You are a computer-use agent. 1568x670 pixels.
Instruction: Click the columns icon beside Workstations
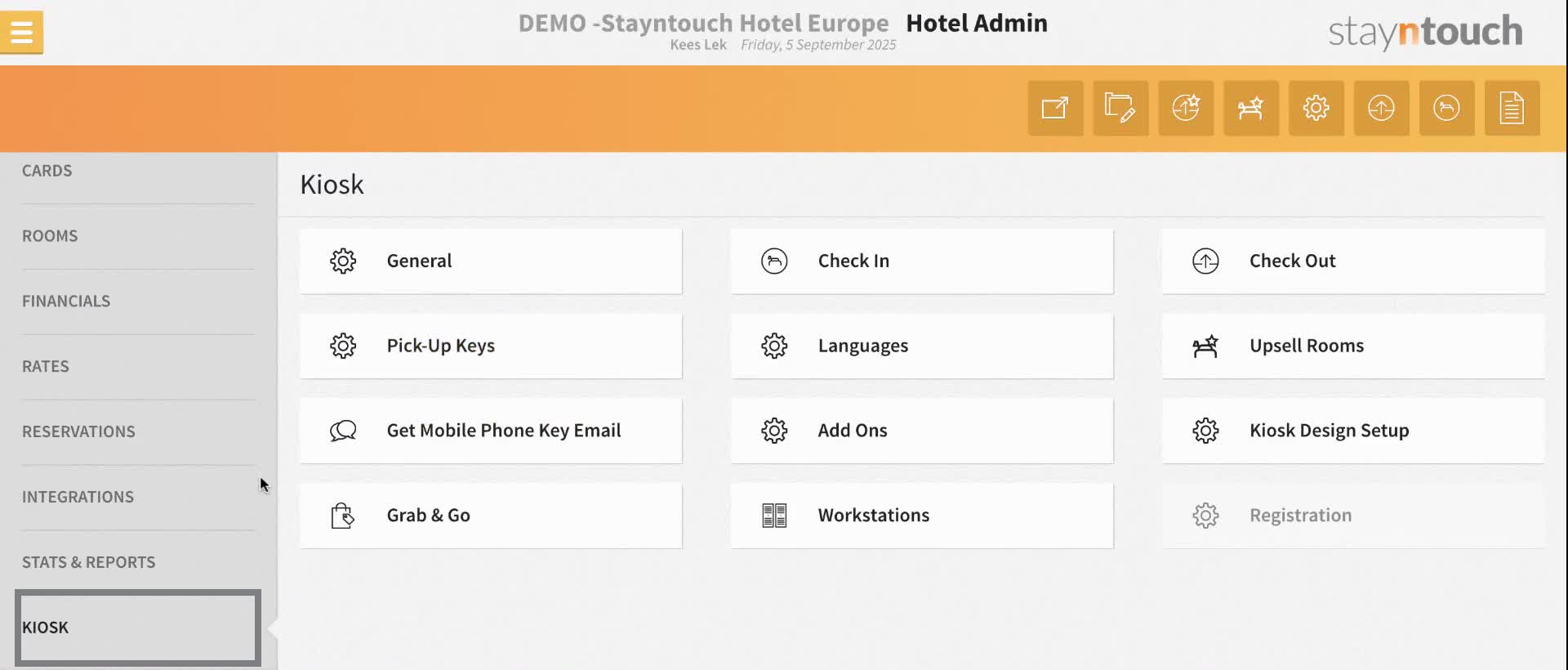(x=774, y=516)
